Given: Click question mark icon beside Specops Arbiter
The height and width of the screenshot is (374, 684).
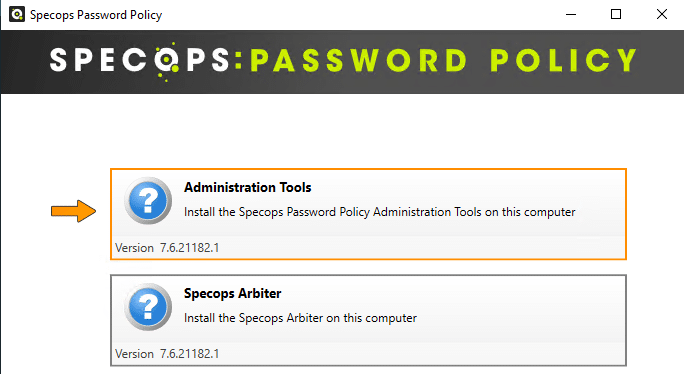Looking at the screenshot, I should pyautogui.click(x=148, y=307).
